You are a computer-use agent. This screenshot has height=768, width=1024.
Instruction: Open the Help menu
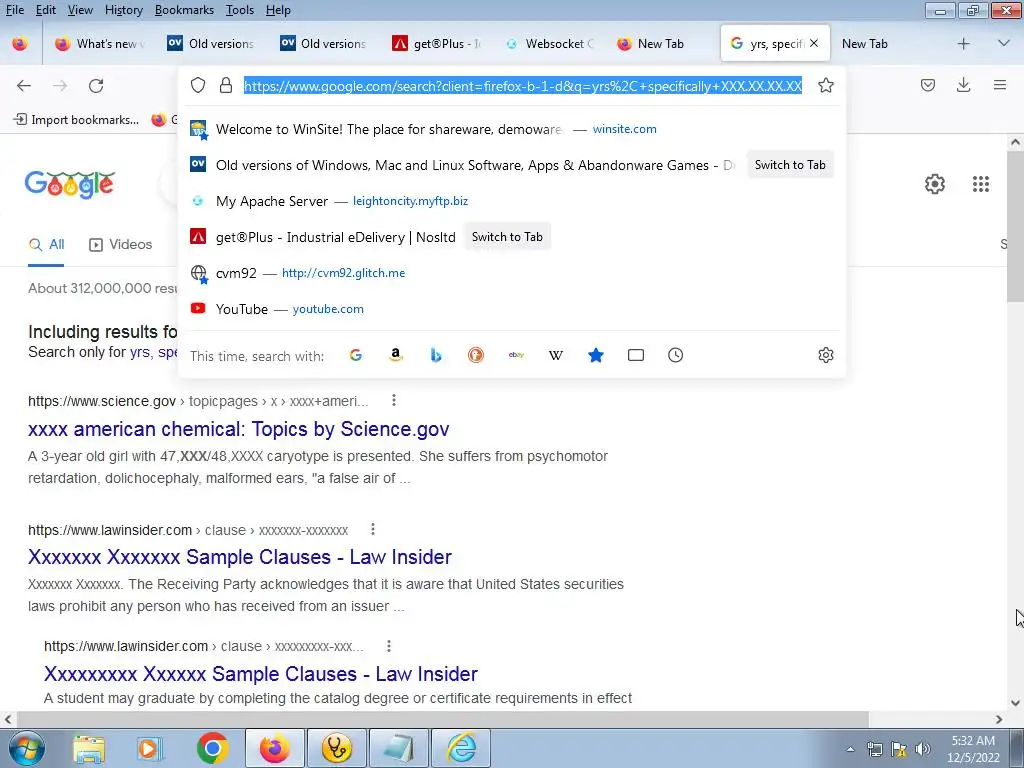[278, 10]
